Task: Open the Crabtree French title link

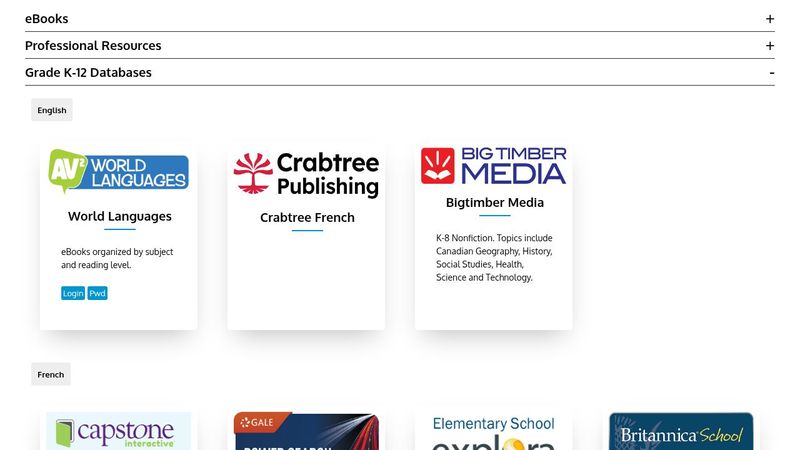Action: click(x=307, y=218)
